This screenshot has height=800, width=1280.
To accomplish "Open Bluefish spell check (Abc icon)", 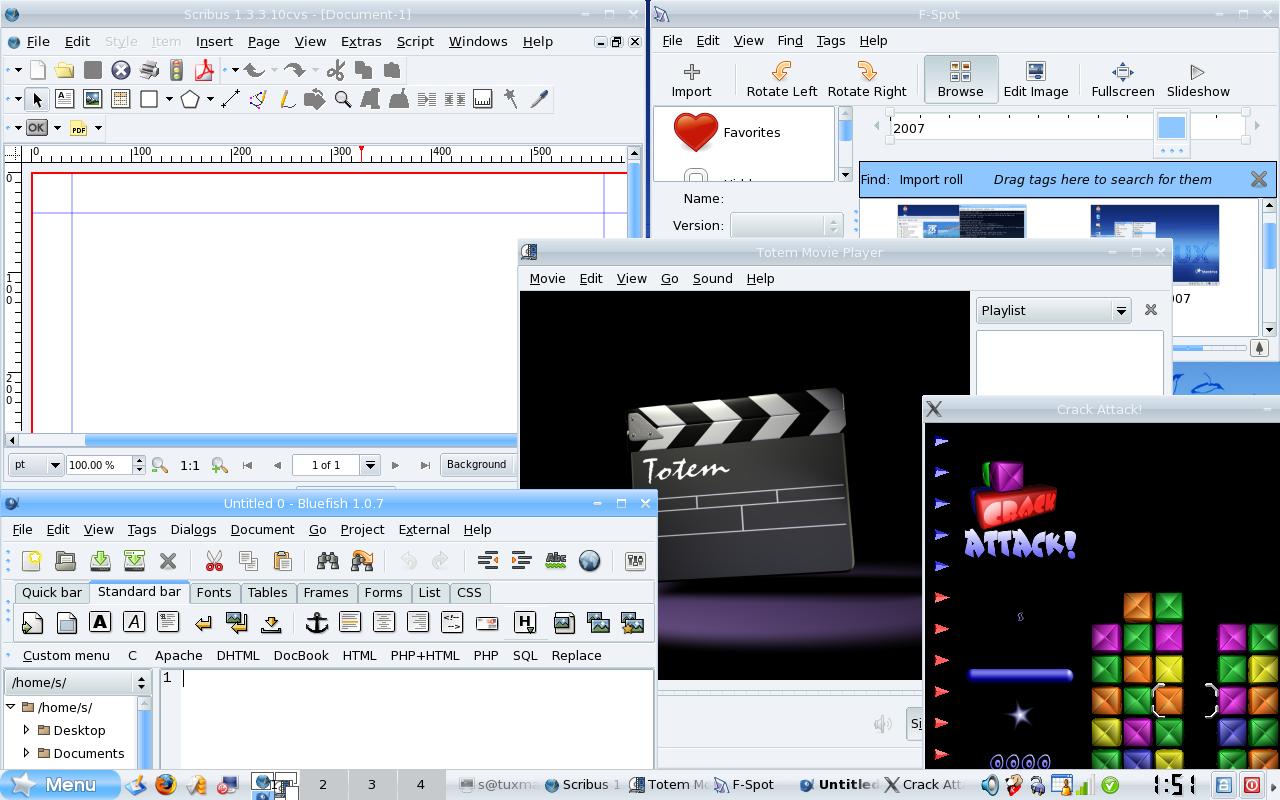I will coord(556,561).
